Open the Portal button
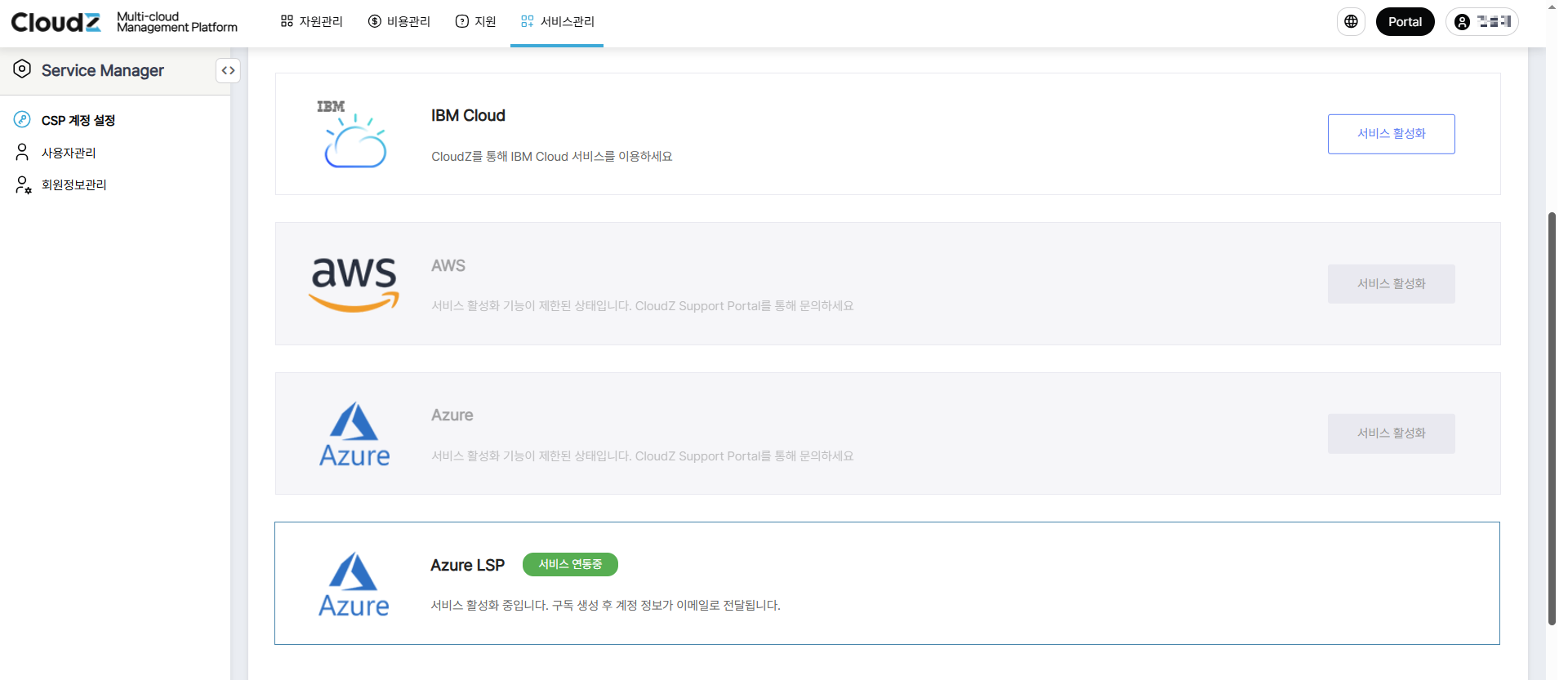 click(x=1405, y=22)
